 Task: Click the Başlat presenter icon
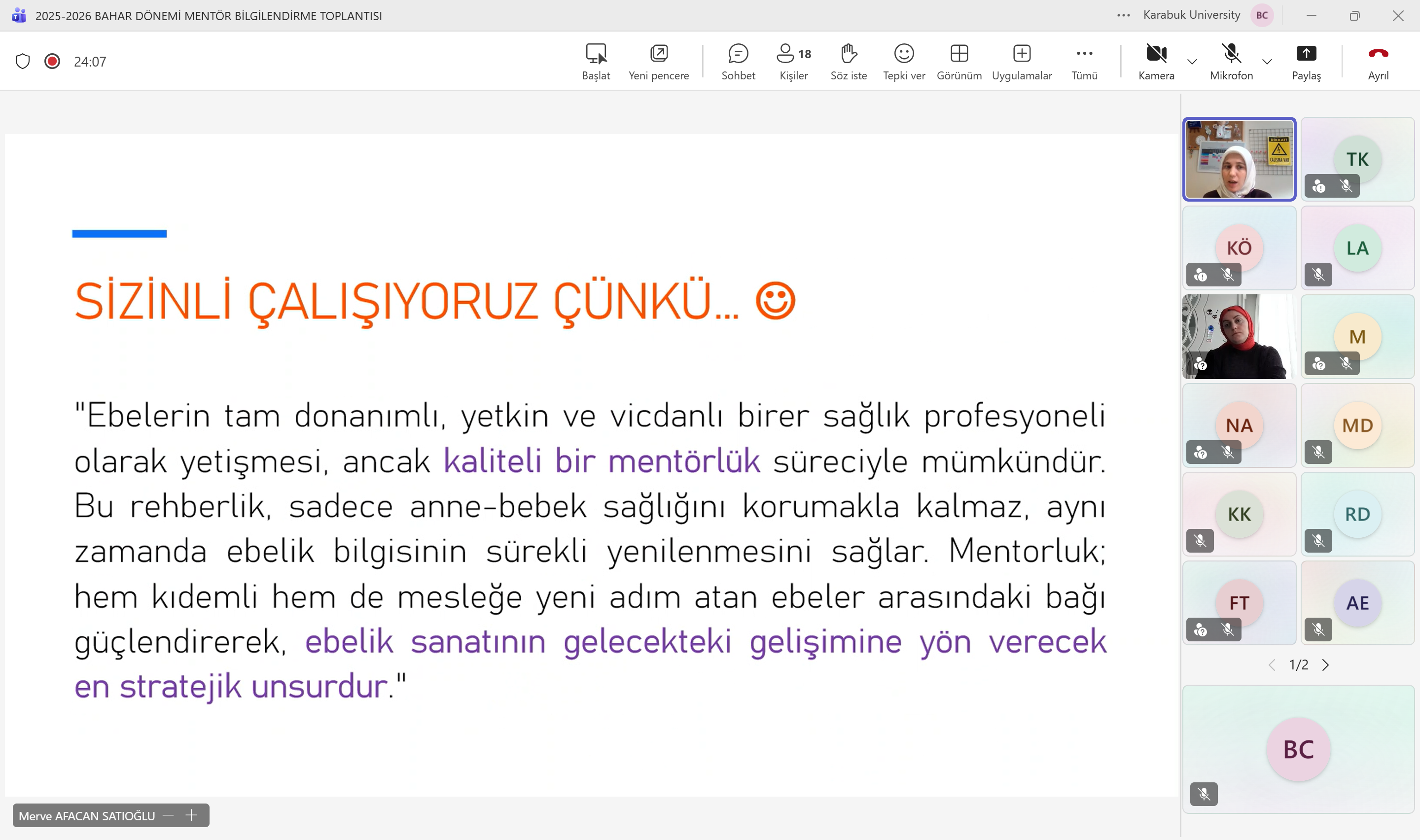[596, 61]
